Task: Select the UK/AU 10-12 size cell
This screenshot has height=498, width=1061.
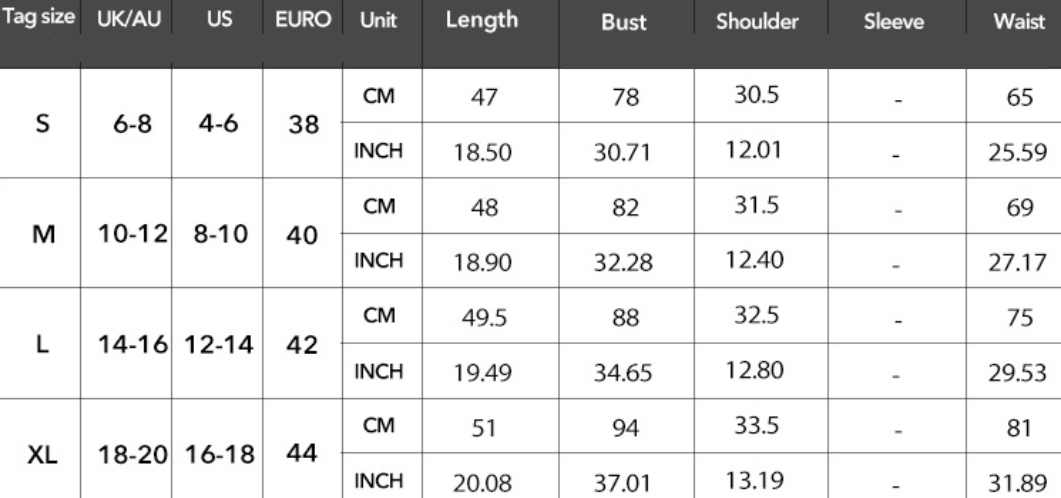Action: (133, 235)
